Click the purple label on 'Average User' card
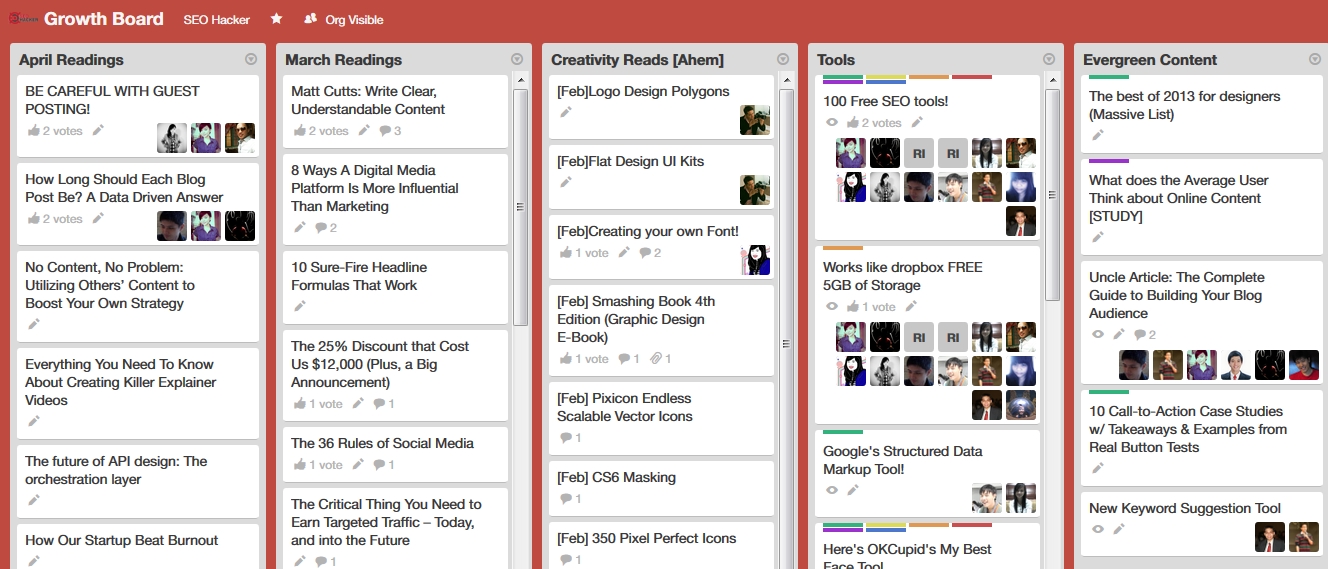The width and height of the screenshot is (1328, 569). point(1108,161)
